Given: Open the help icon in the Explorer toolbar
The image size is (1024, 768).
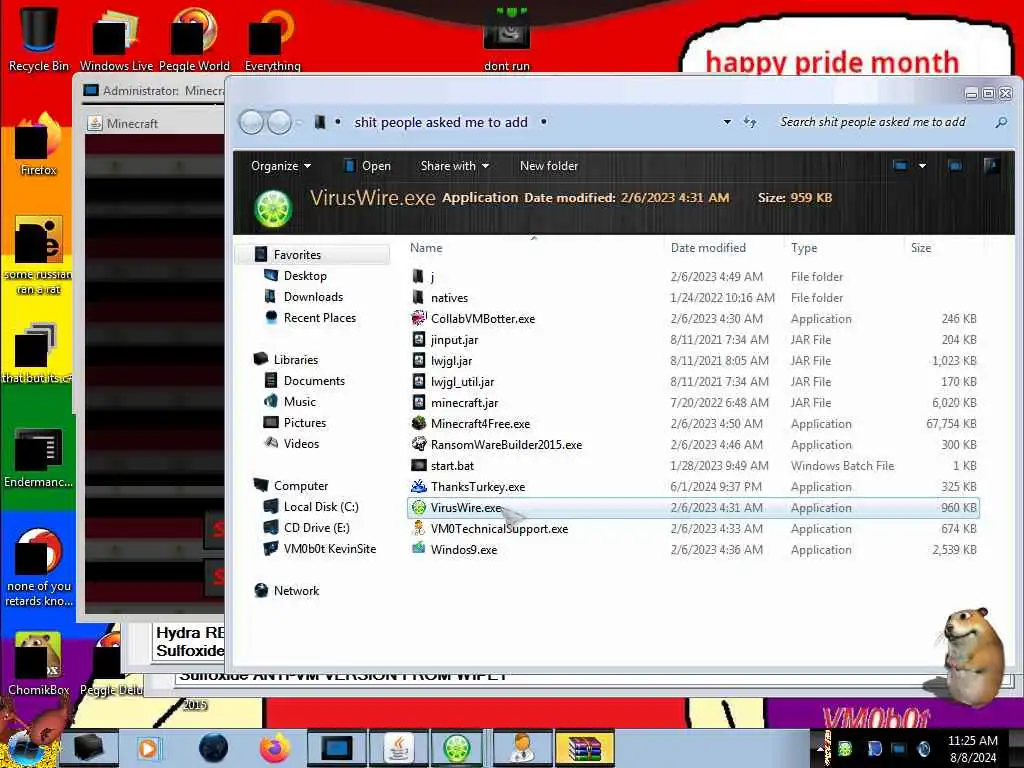Looking at the screenshot, I should coord(991,166).
